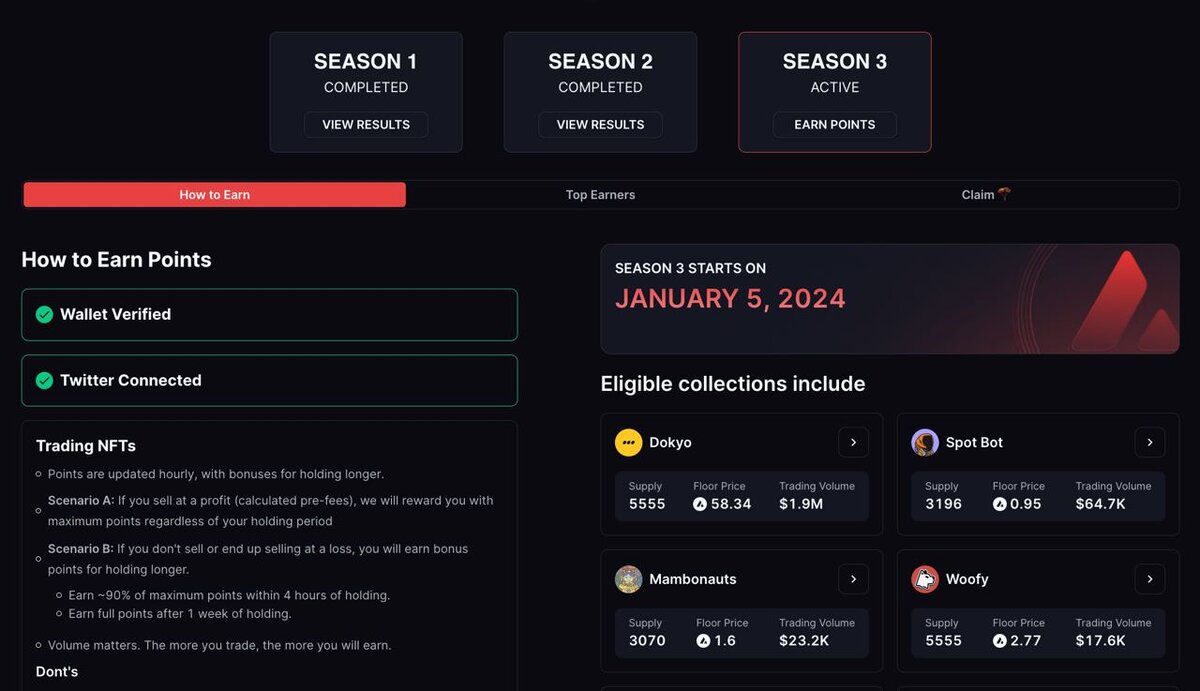Screen dimensions: 1200x691
Task: View results for Season 2
Action: (x=600, y=124)
